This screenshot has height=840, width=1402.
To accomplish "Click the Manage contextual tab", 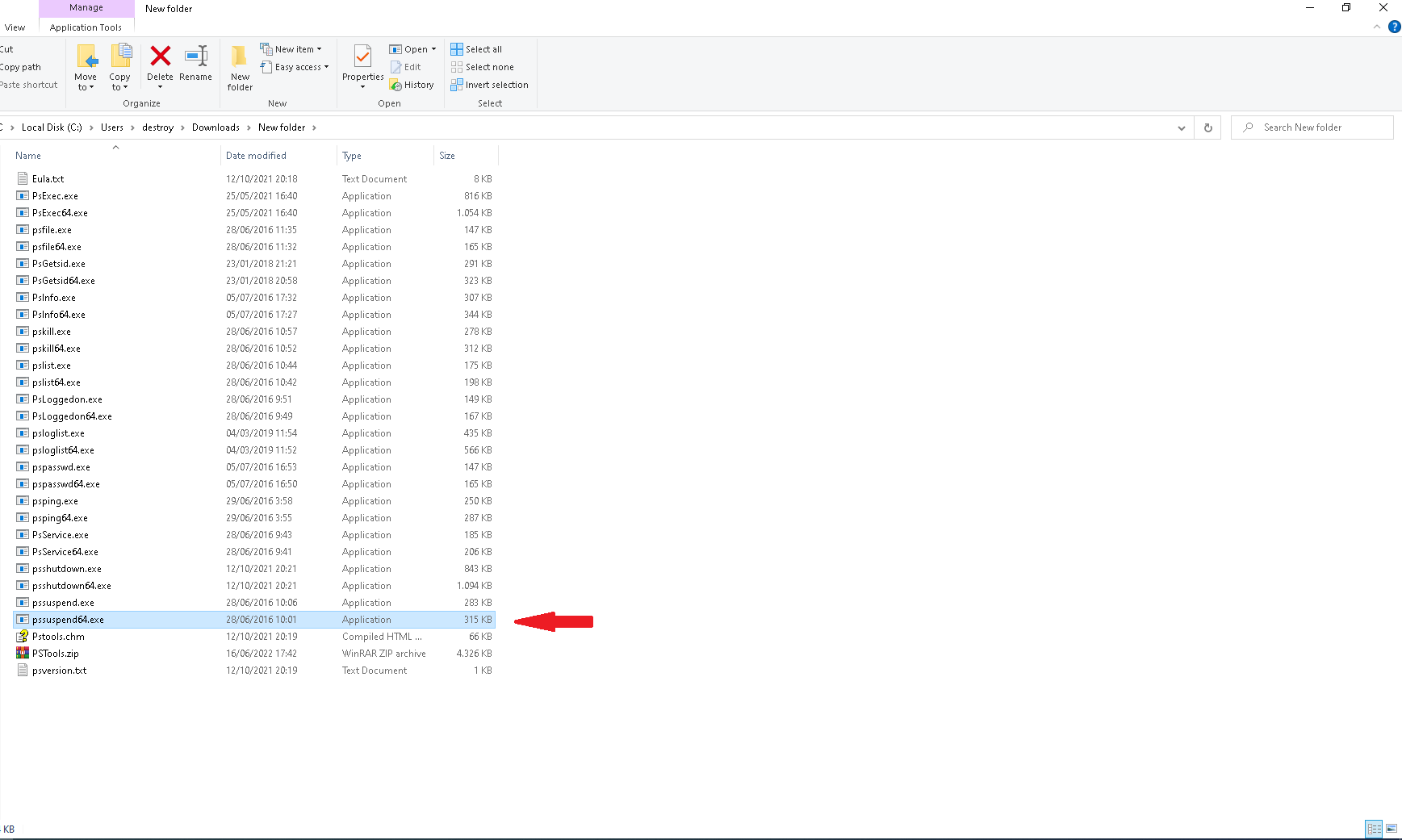I will tap(86, 8).
